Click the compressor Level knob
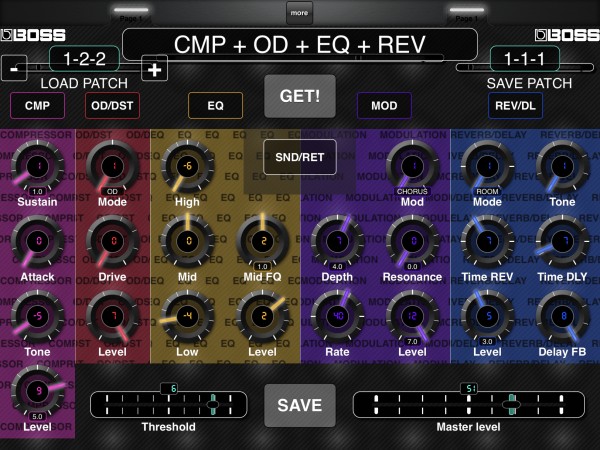 [x=37, y=391]
